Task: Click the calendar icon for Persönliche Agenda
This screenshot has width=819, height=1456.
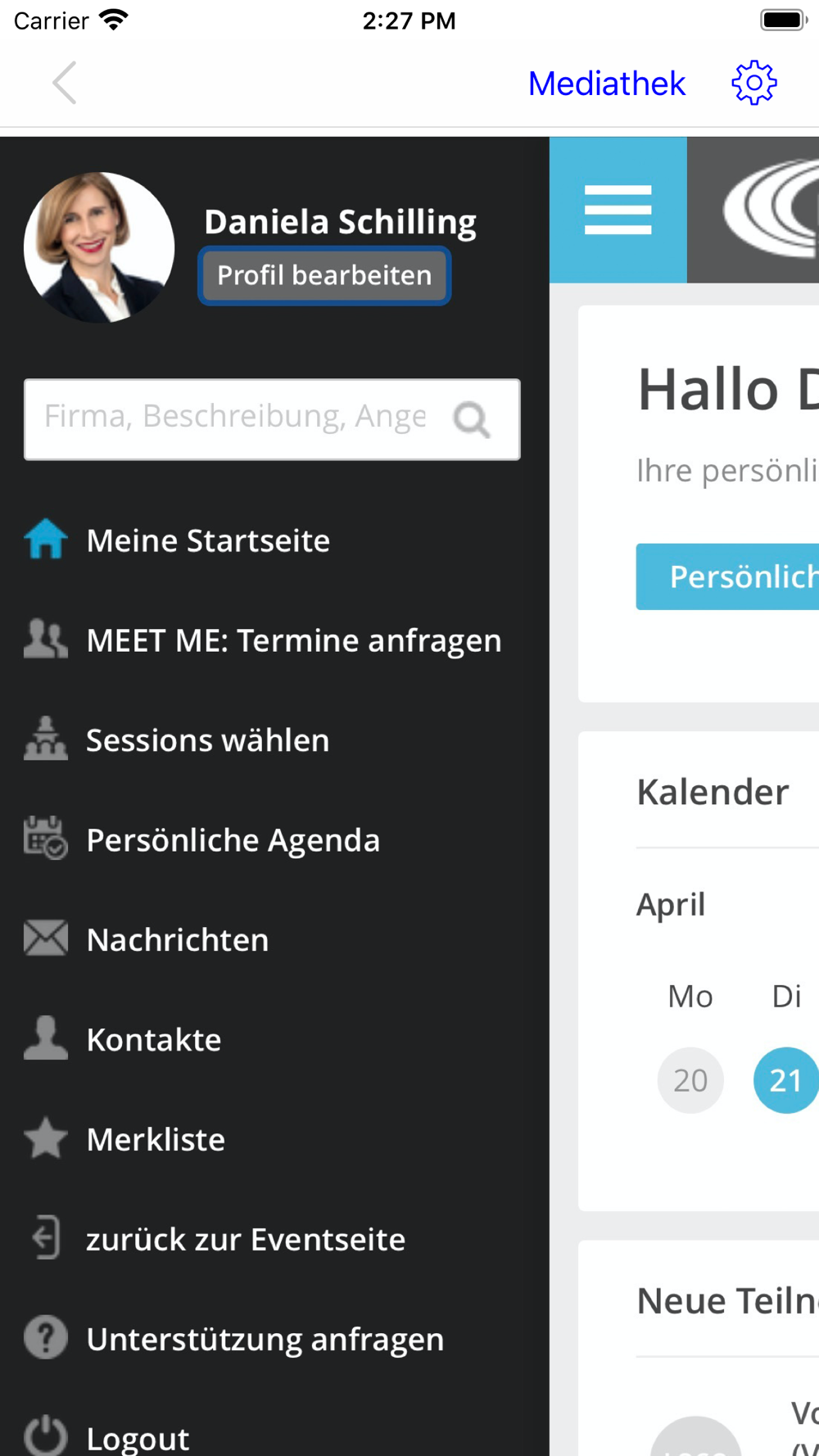Action: point(46,839)
